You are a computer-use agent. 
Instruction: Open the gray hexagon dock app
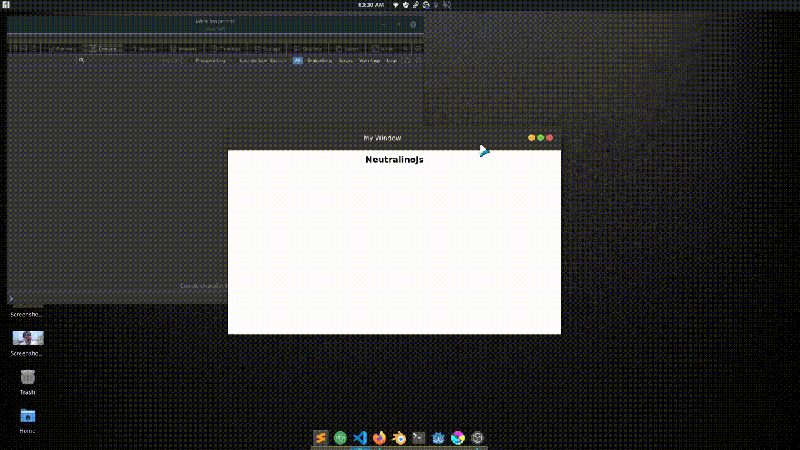pyautogui.click(x=477, y=438)
